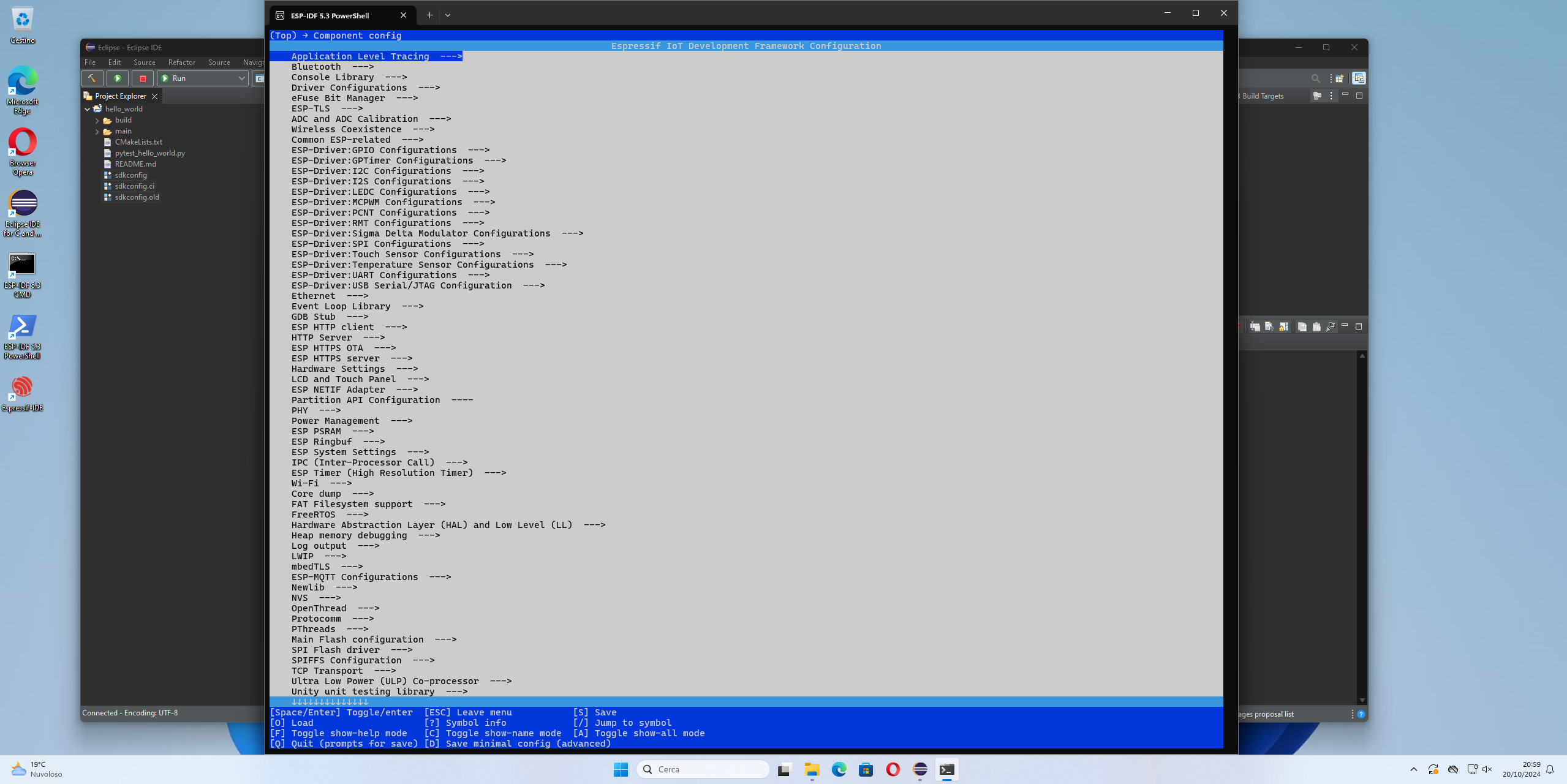Open the Component config menu item
This screenshot has height=784, width=1567.
tap(357, 35)
